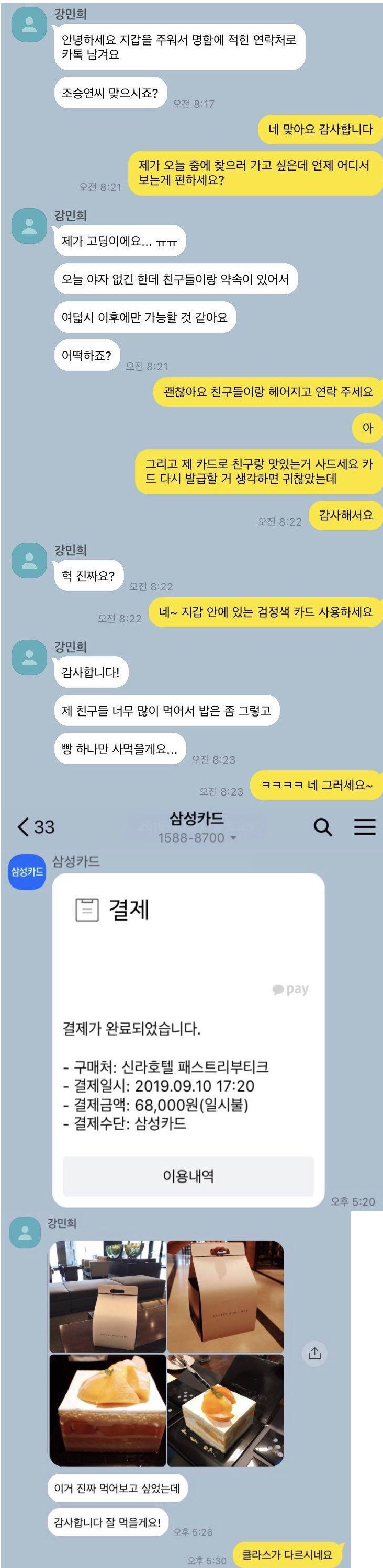Screen dimensions: 383x1568
Task: Open the cake on black plate photo
Action: pyautogui.click(x=226, y=1410)
